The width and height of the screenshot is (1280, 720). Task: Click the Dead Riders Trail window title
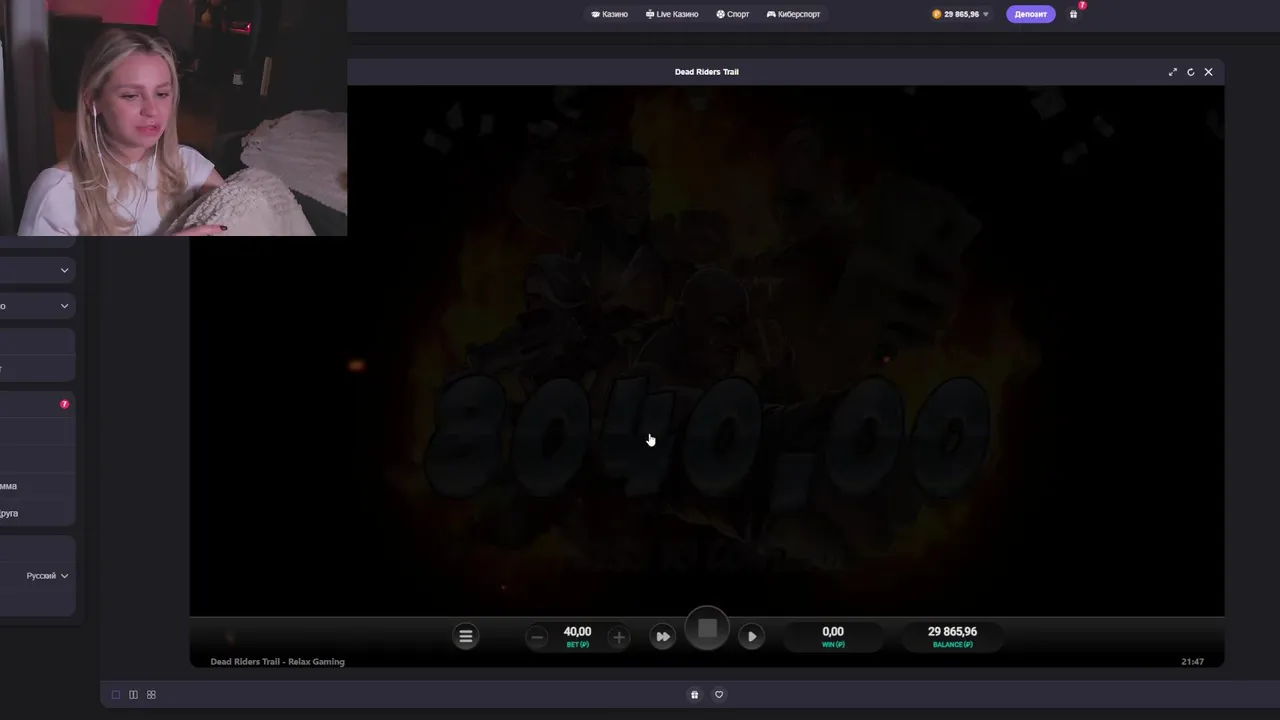coord(707,72)
